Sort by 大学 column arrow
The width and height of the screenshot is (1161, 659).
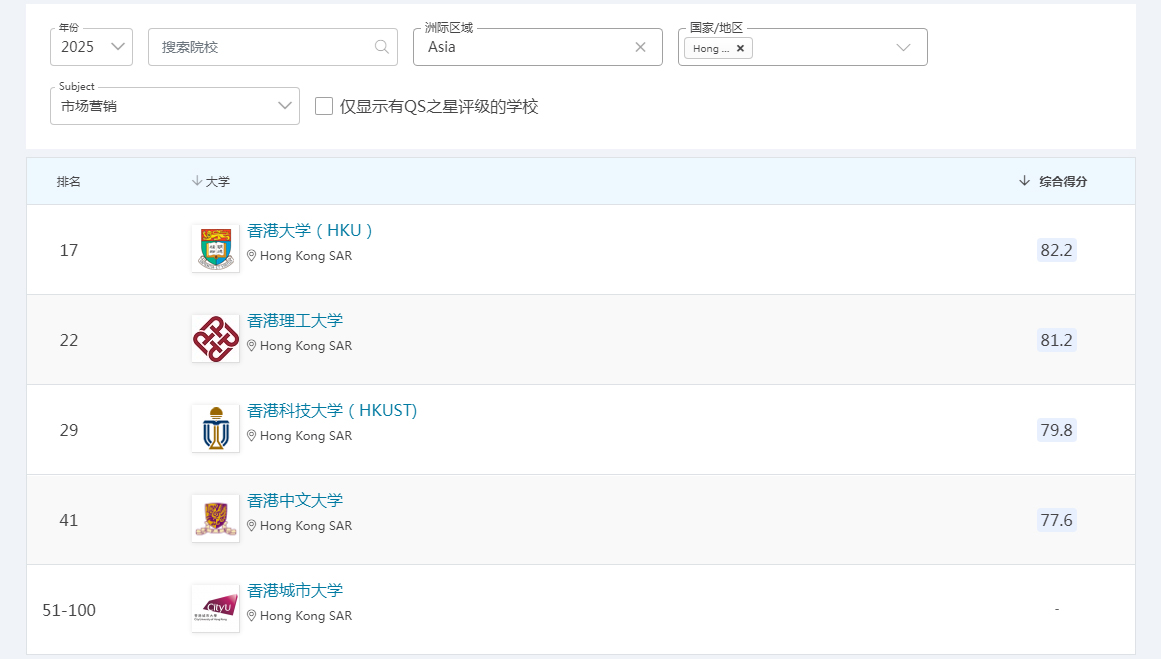coord(197,181)
